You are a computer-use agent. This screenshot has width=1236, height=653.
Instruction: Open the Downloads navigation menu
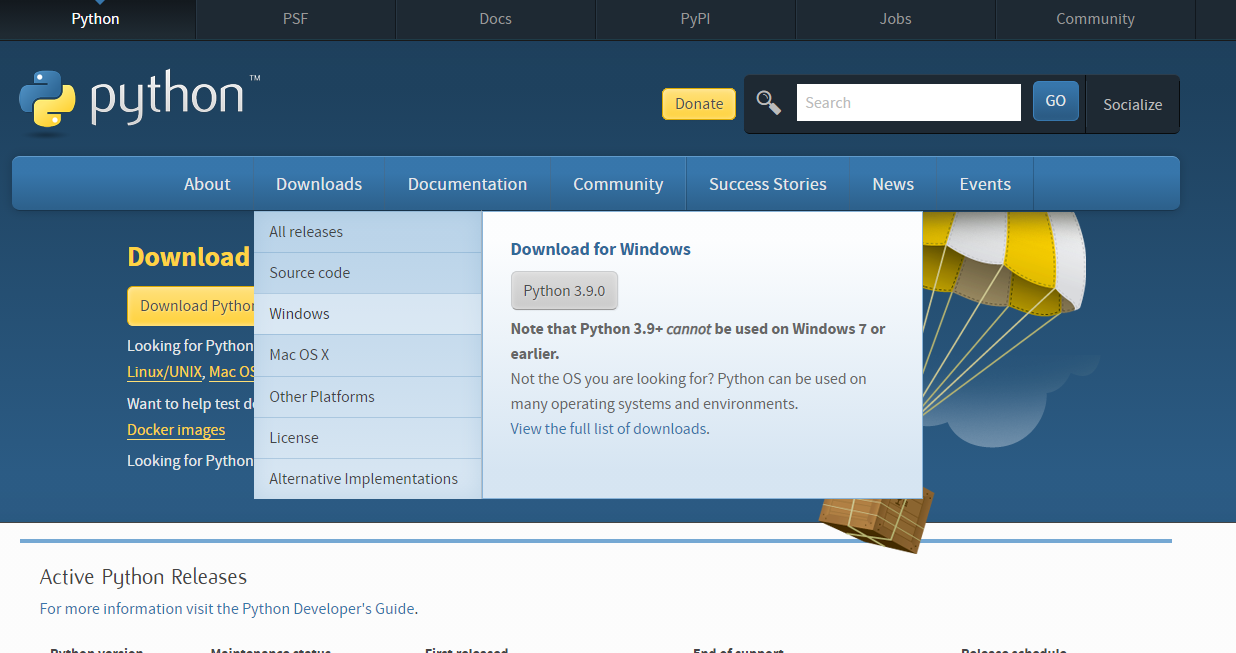pyautogui.click(x=319, y=184)
